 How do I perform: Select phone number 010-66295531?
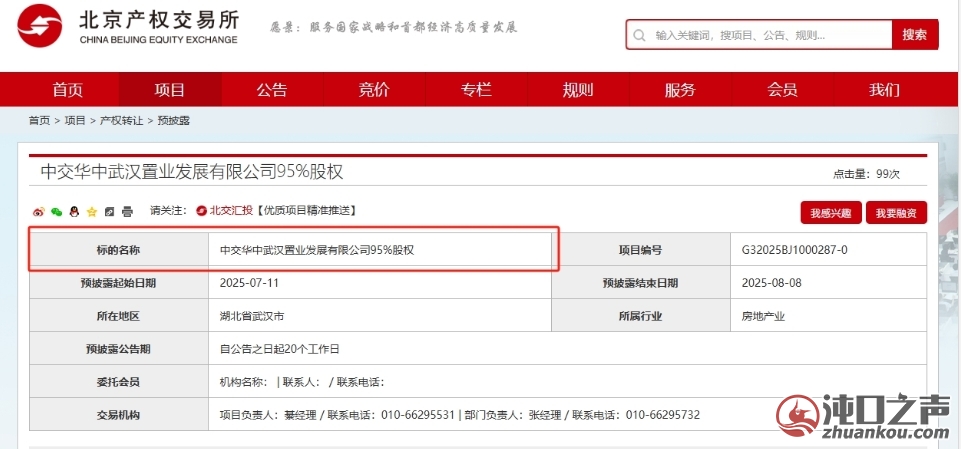click(x=418, y=415)
